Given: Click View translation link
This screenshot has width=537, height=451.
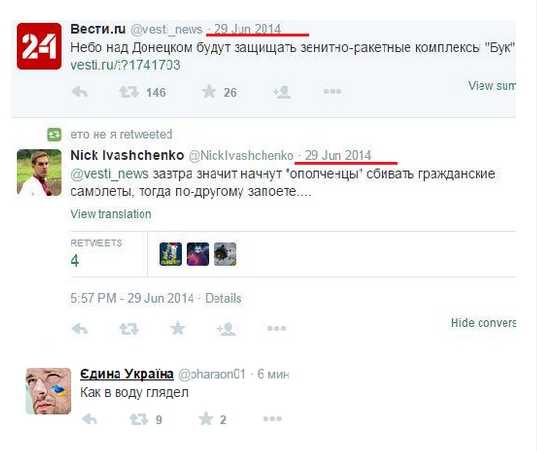Looking at the screenshot, I should pyautogui.click(x=111, y=214).
